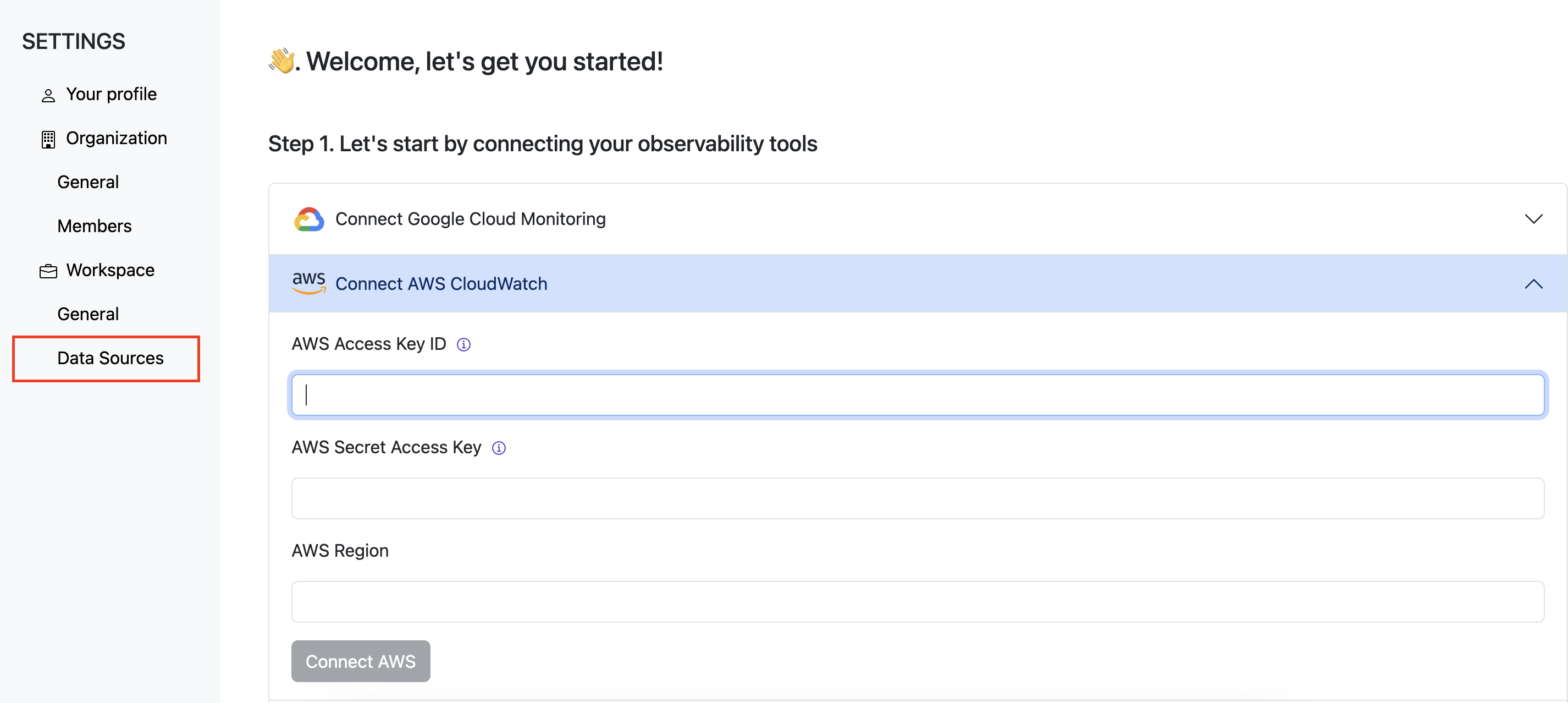Viewport: 1568px width, 703px height.
Task: Collapse the AWS CloudWatch section chevron
Action: point(1533,284)
